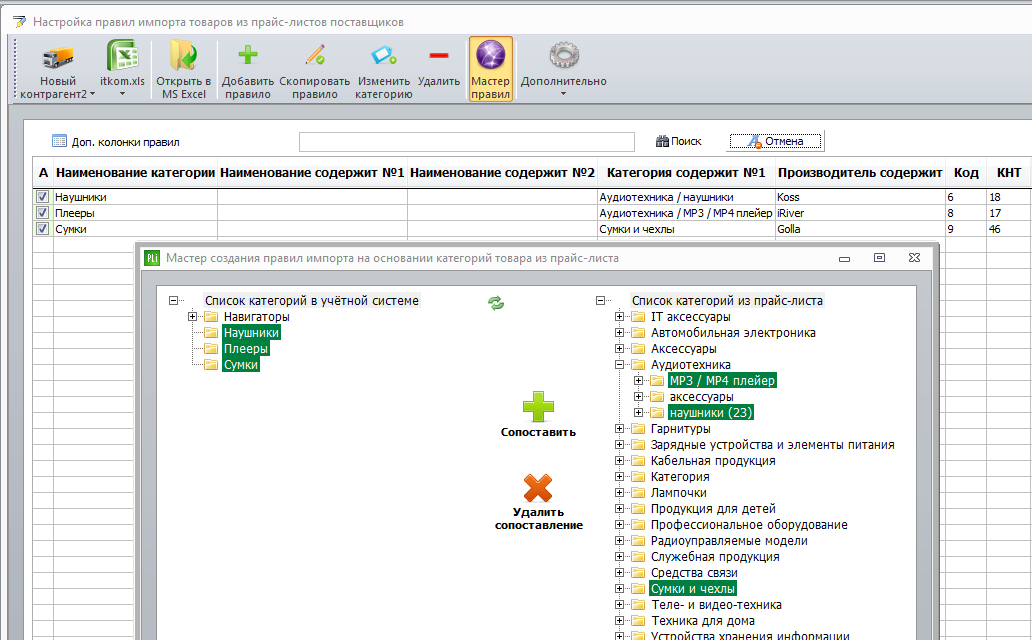Expand Автомобильная электроника node
Screen dimensions: 1032x640
(x=619, y=333)
